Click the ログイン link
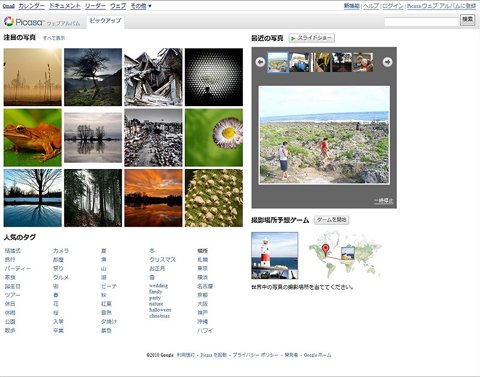 point(393,6)
